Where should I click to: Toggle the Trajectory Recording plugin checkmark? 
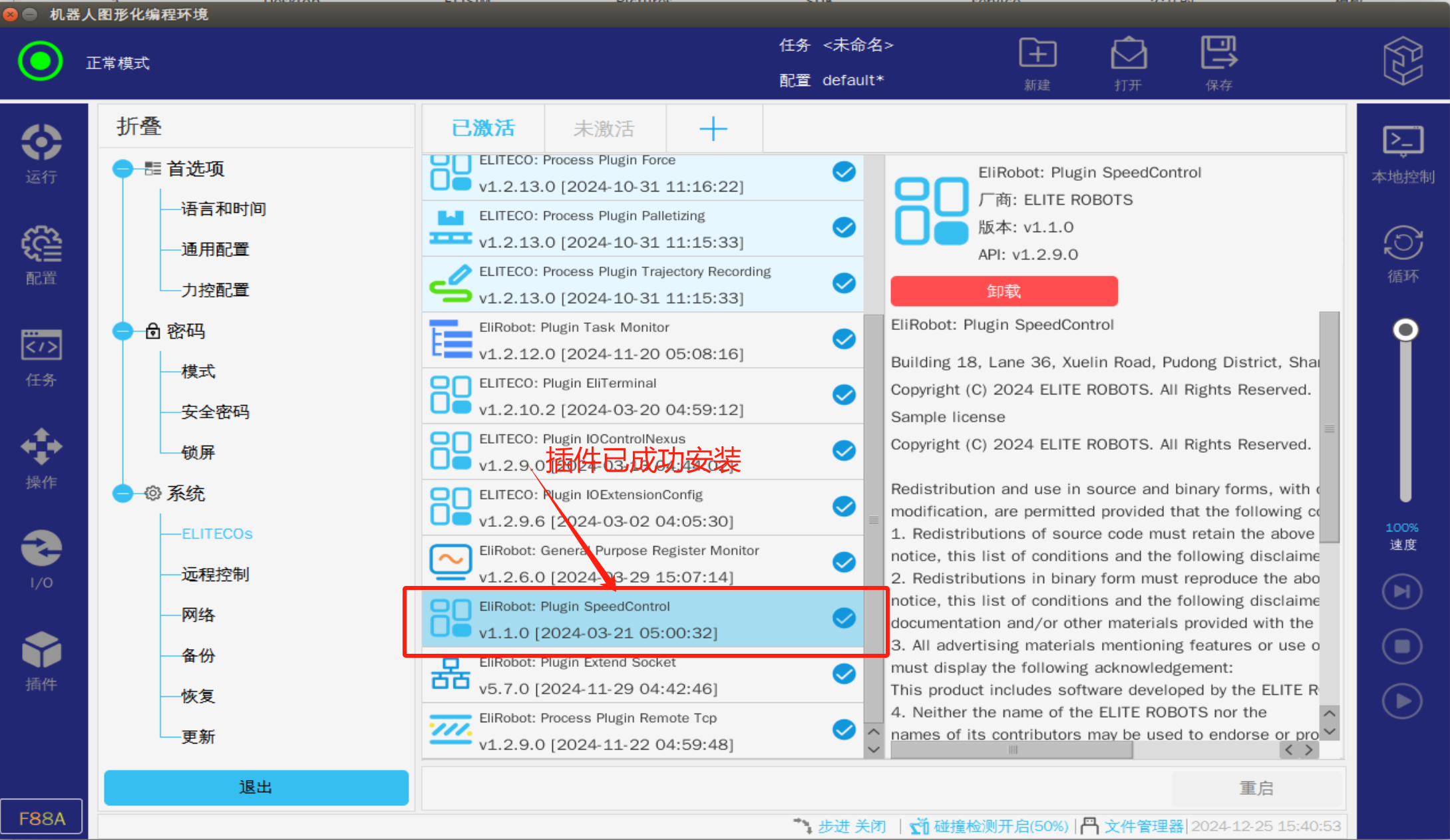(x=844, y=283)
